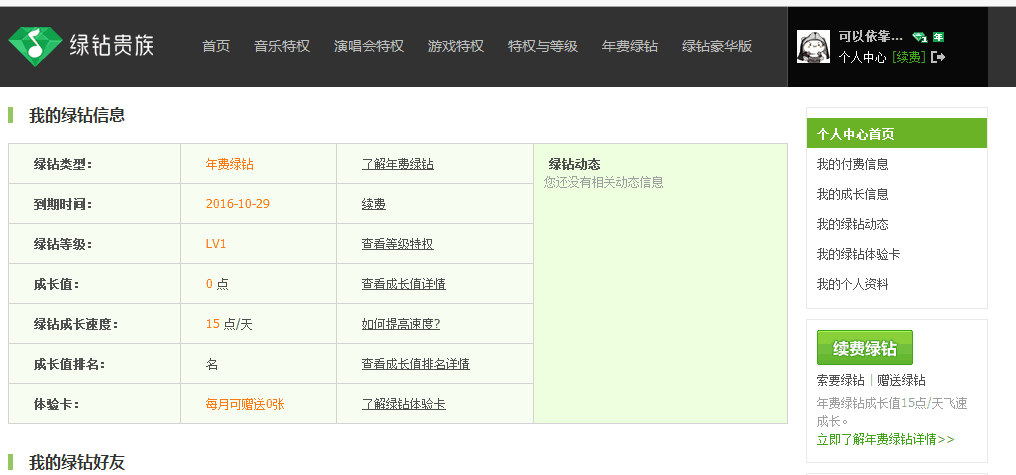Click the green 续费绿钻 button
1016x475 pixels.
click(x=864, y=348)
